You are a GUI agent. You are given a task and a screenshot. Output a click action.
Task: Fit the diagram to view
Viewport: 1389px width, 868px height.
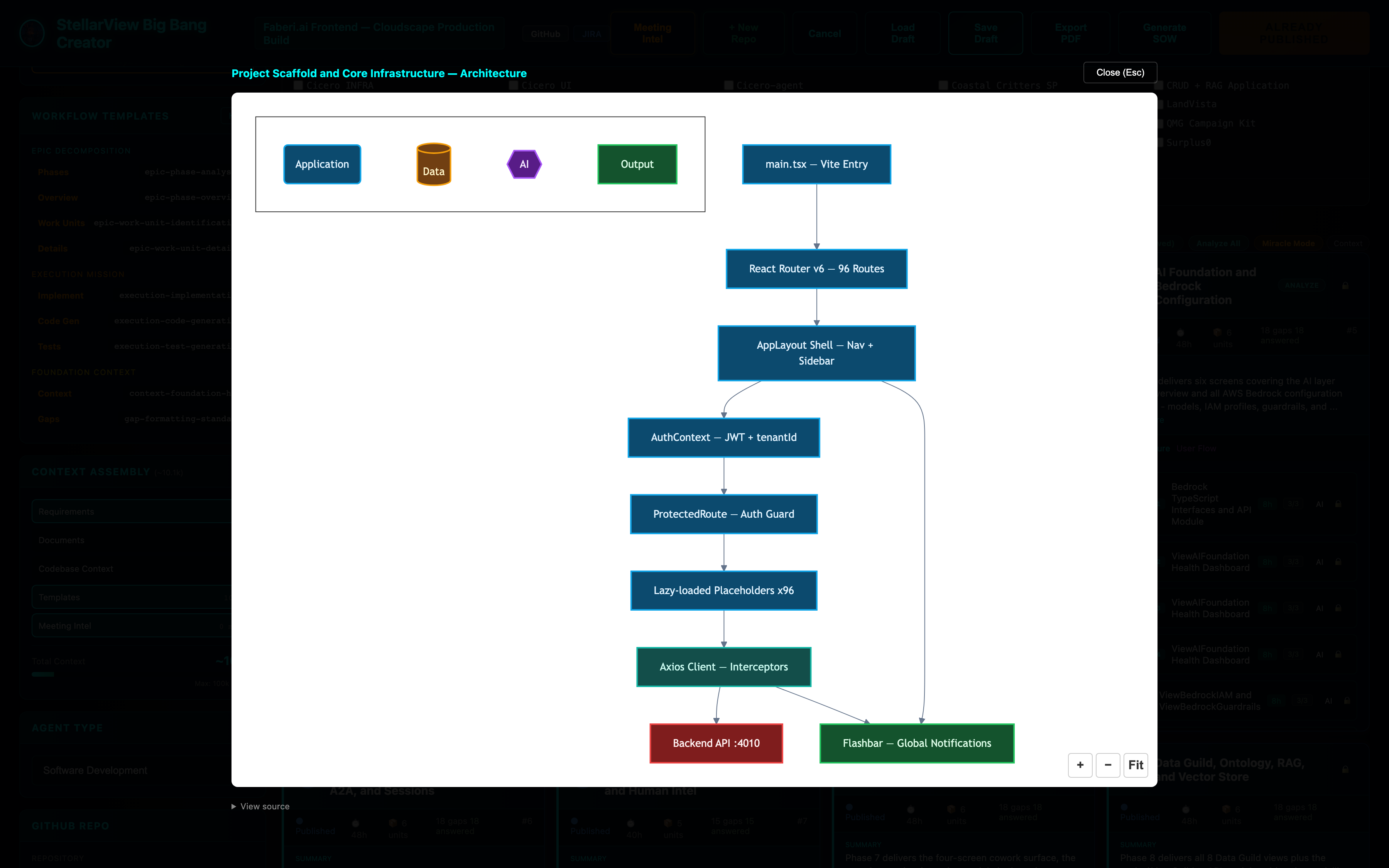tap(1135, 765)
